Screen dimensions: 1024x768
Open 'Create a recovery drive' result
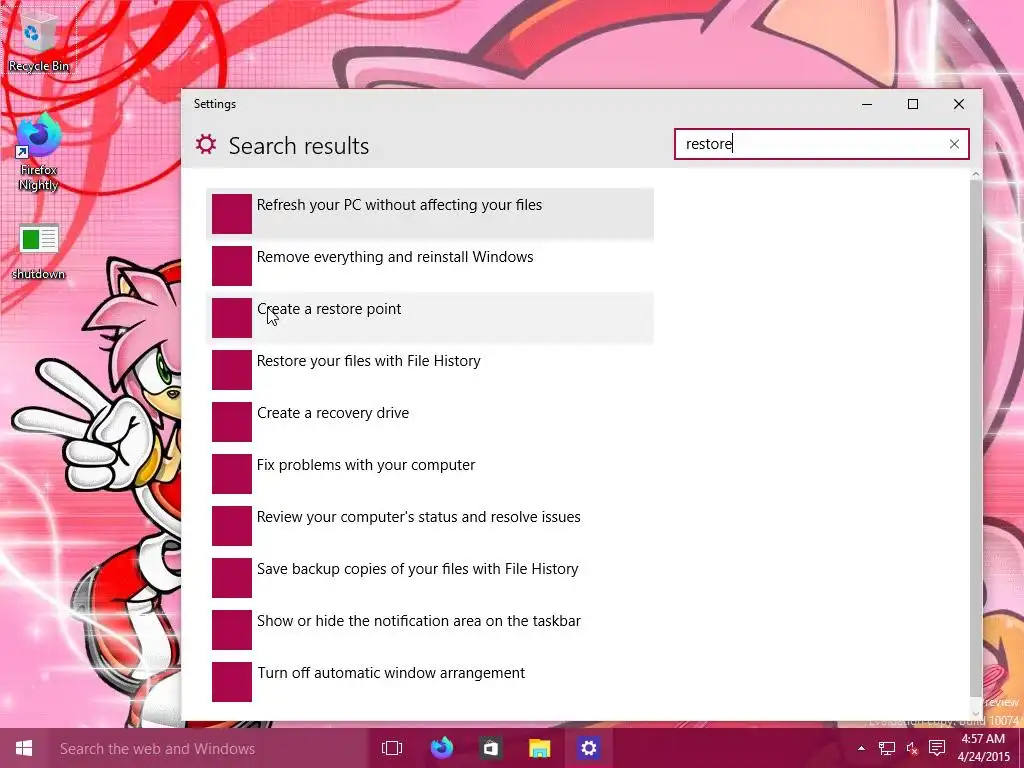430,422
